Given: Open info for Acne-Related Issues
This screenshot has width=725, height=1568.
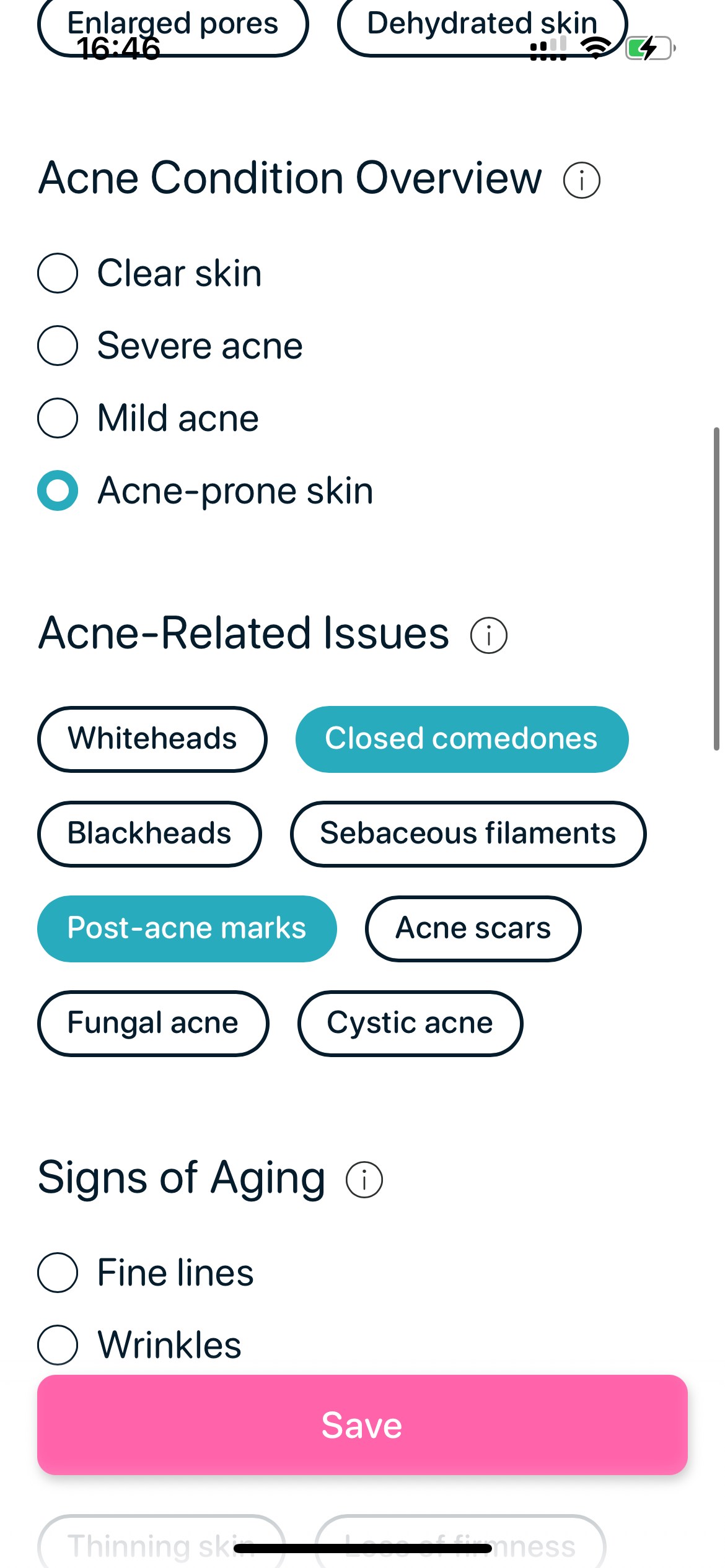Looking at the screenshot, I should coord(489,634).
